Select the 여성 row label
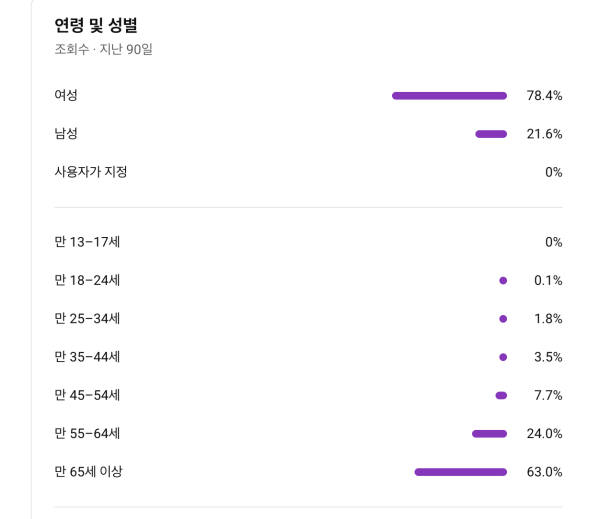This screenshot has width=600, height=519. click(66, 95)
